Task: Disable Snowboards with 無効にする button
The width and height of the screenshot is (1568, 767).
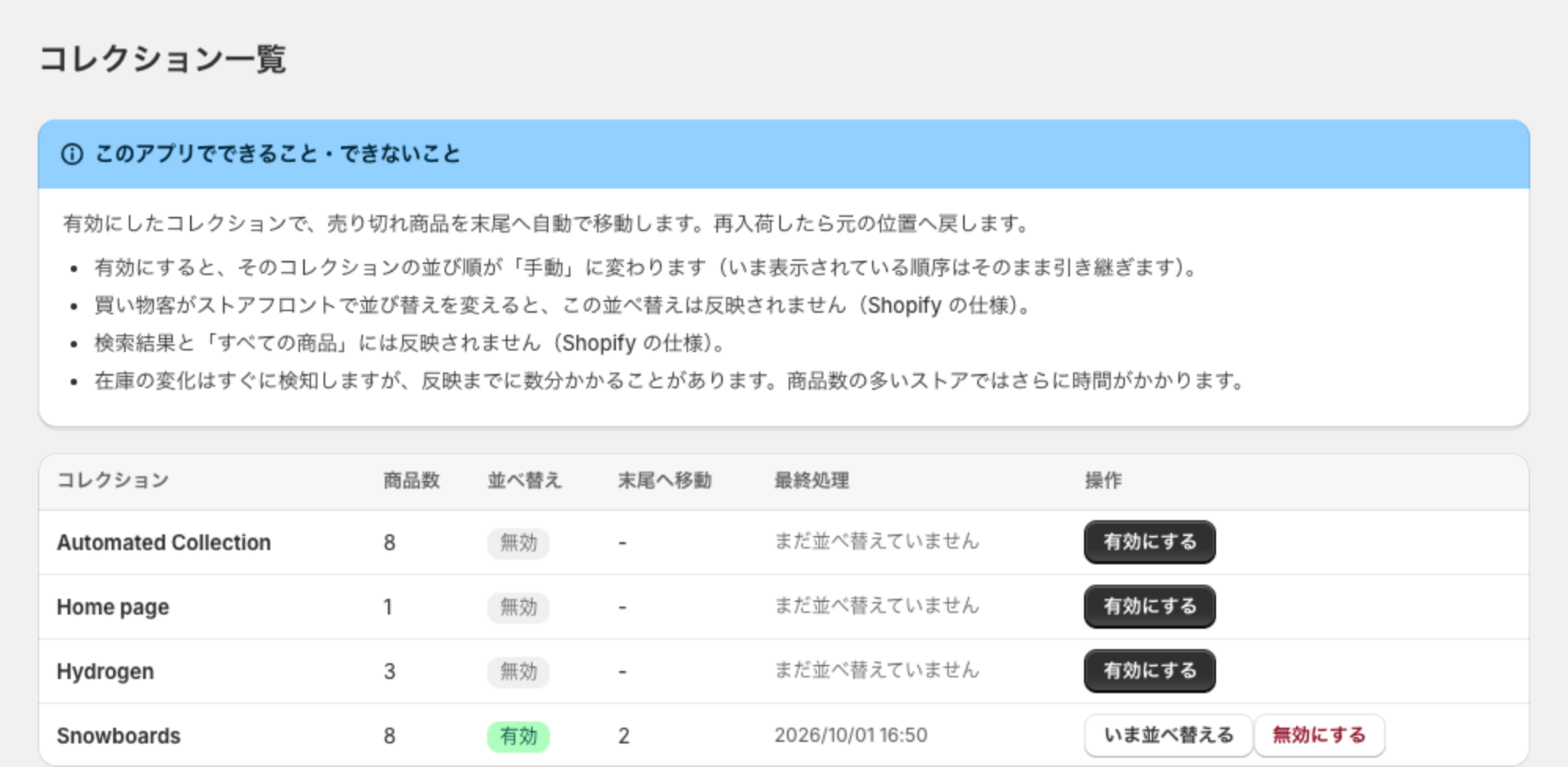Action: [x=1319, y=736]
